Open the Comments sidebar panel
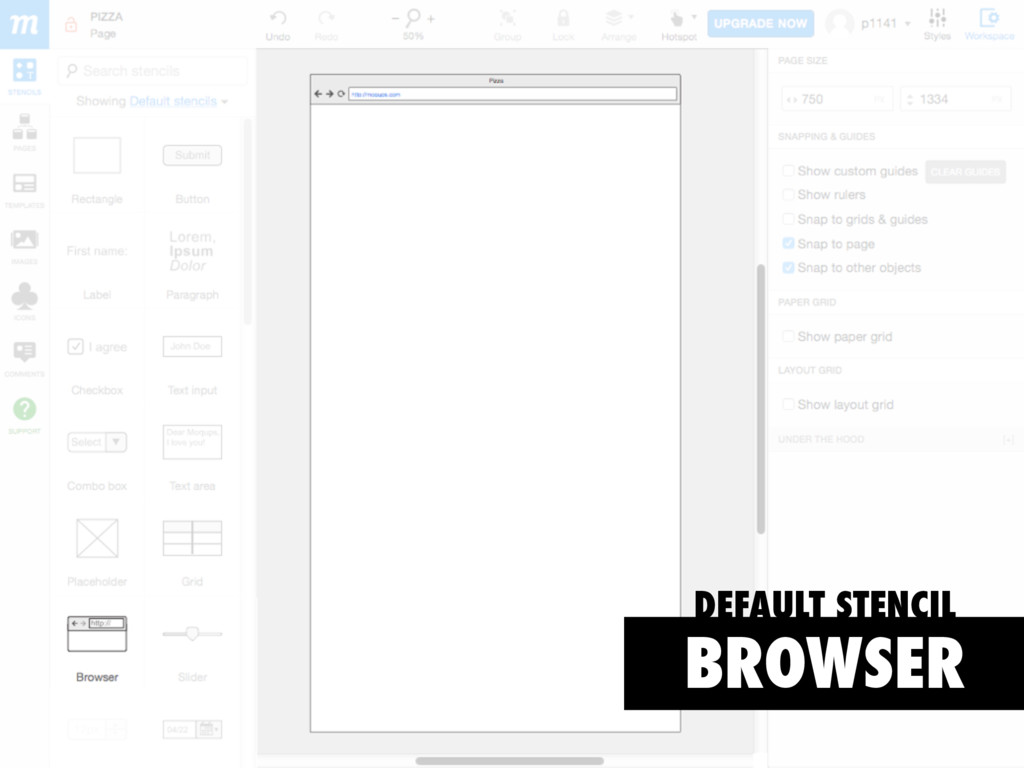This screenshot has width=1024, height=768. pos(24,359)
